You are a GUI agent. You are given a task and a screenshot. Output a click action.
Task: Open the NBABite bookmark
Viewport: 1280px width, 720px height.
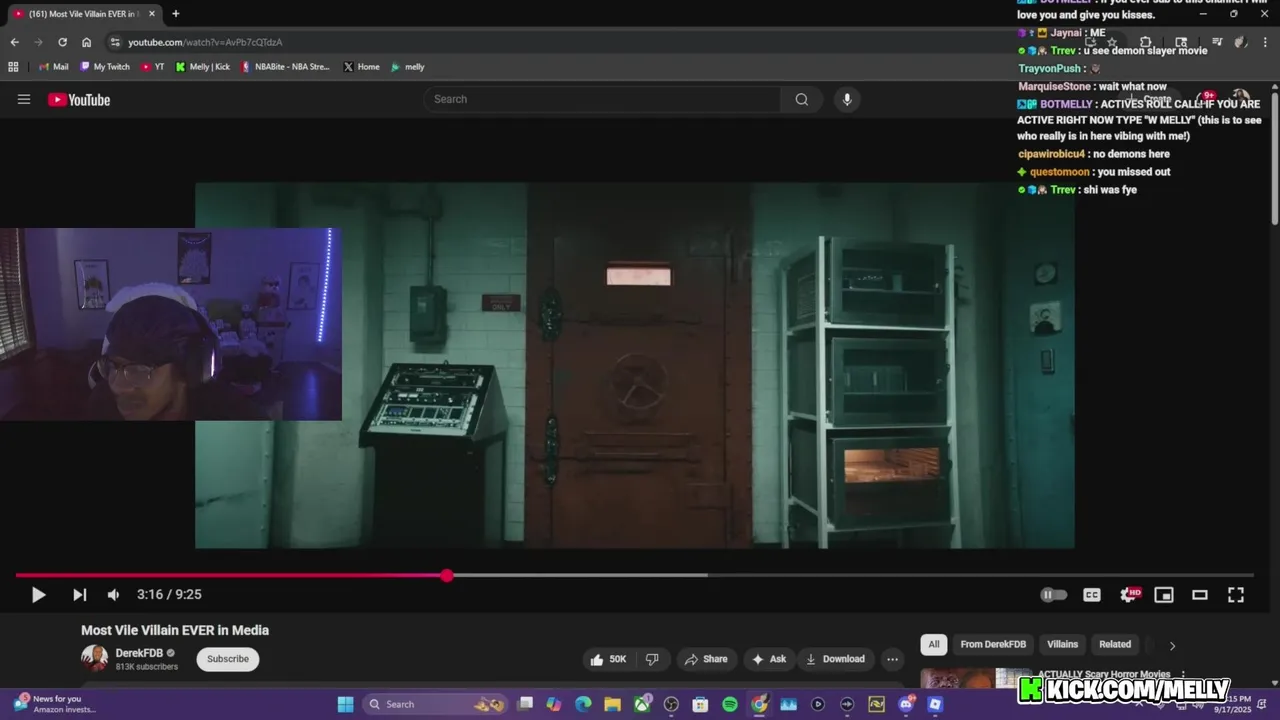(x=285, y=67)
